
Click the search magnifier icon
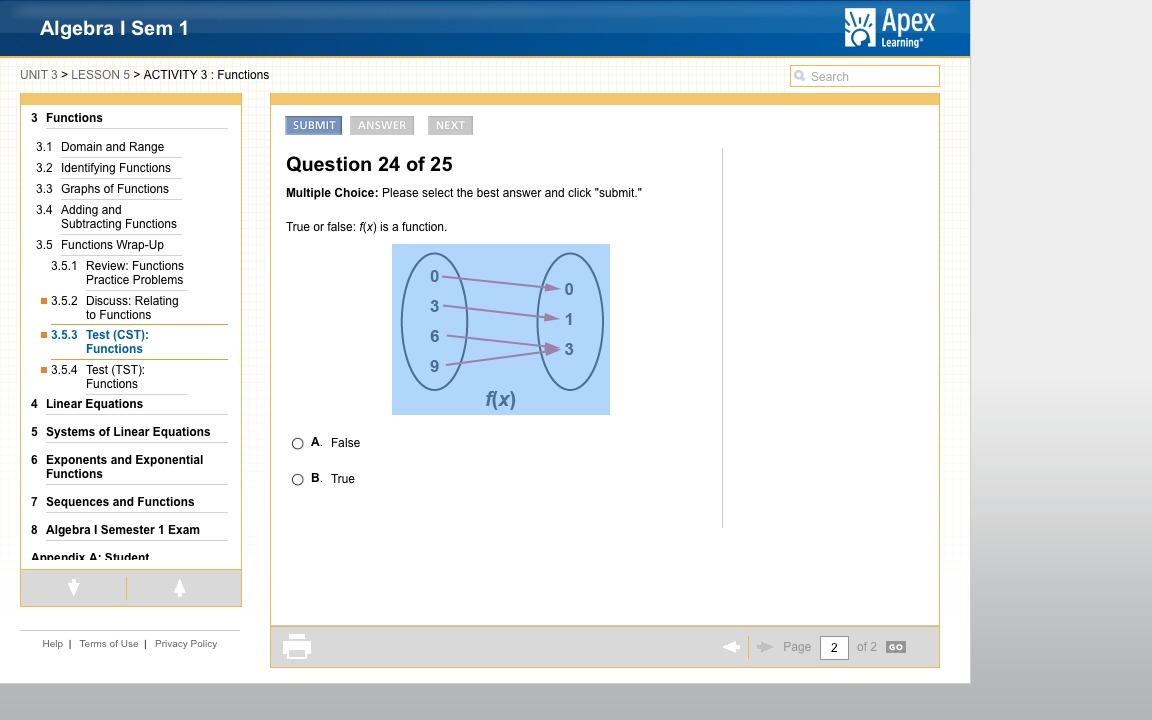[x=799, y=76]
